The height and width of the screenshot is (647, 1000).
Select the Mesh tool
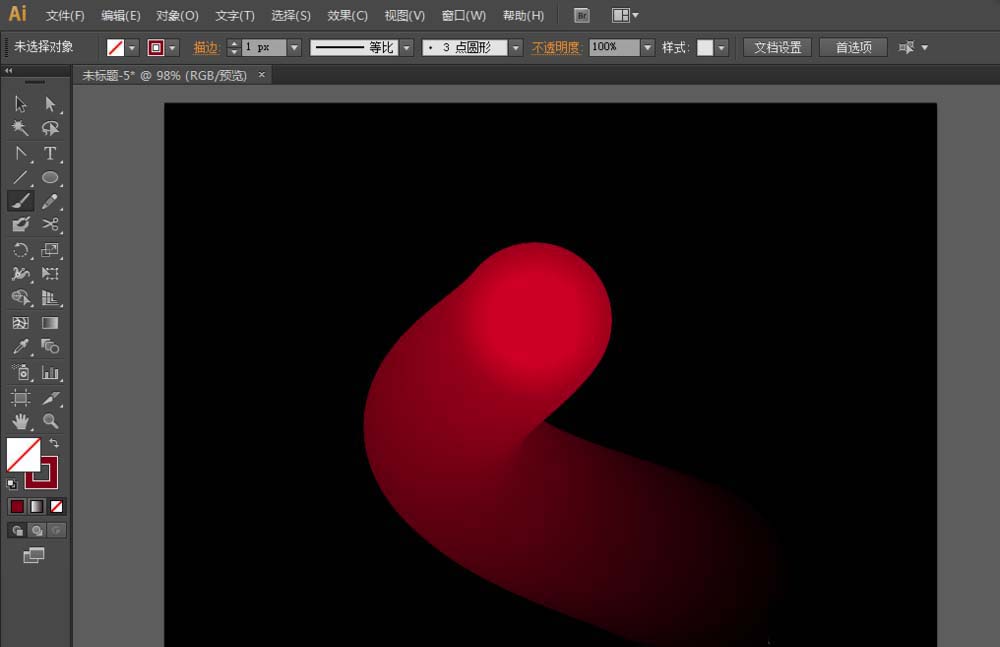click(20, 323)
